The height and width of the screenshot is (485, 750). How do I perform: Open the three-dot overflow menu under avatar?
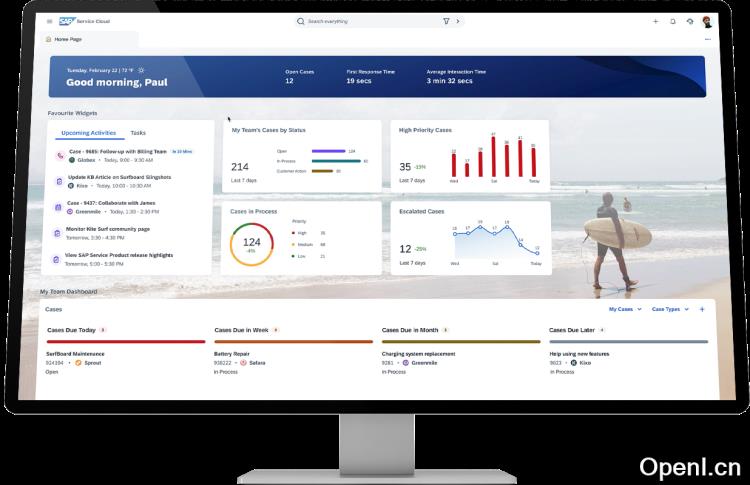click(x=707, y=39)
